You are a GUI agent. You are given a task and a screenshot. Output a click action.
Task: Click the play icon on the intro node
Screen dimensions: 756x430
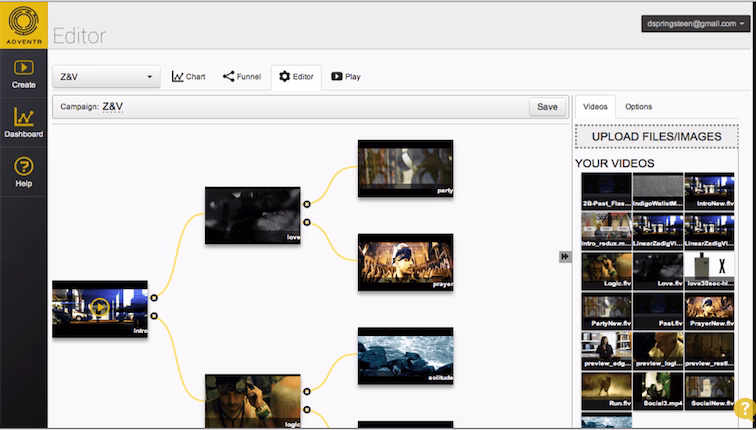tap(100, 307)
